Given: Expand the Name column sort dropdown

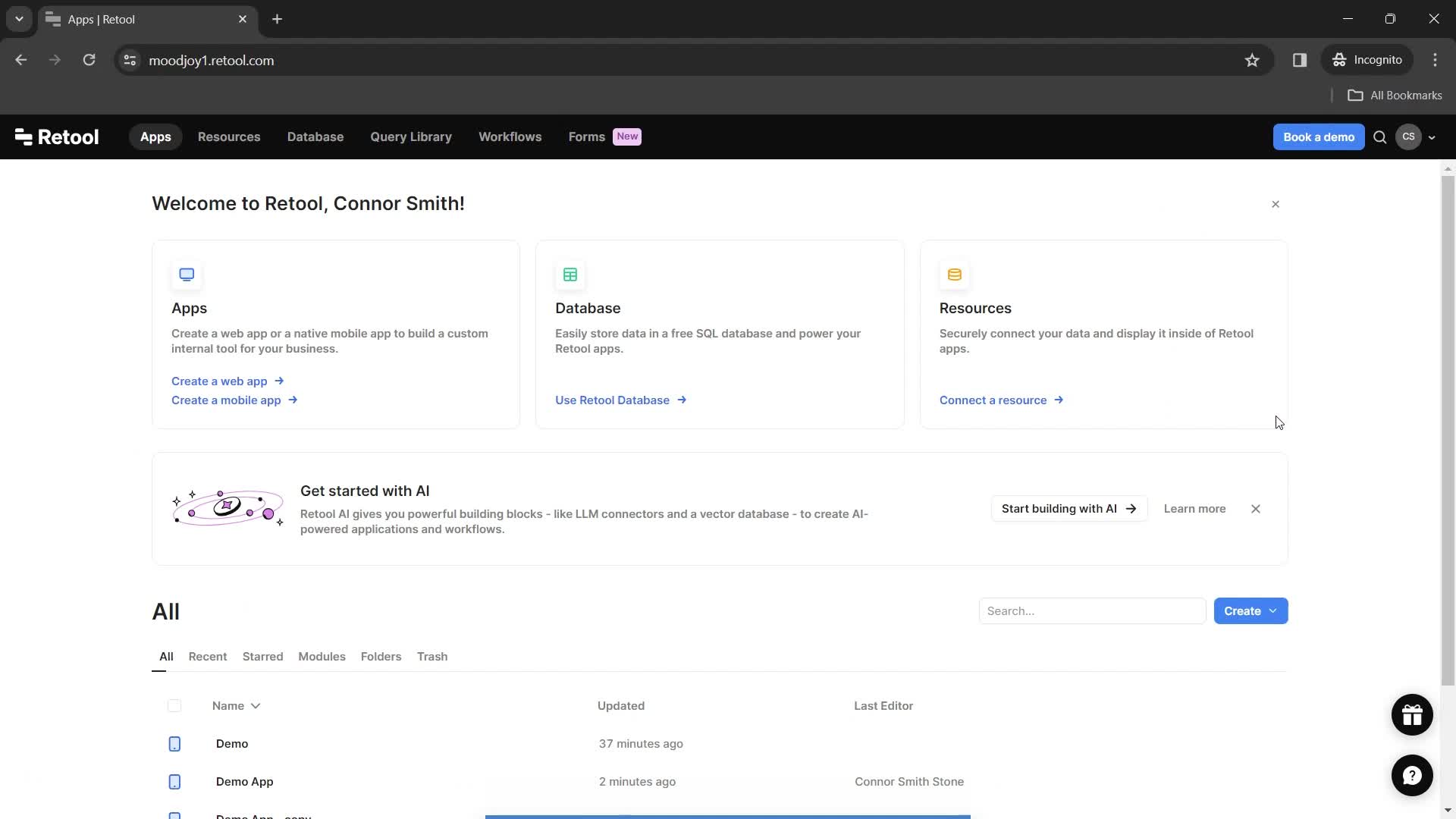Looking at the screenshot, I should tap(256, 705).
